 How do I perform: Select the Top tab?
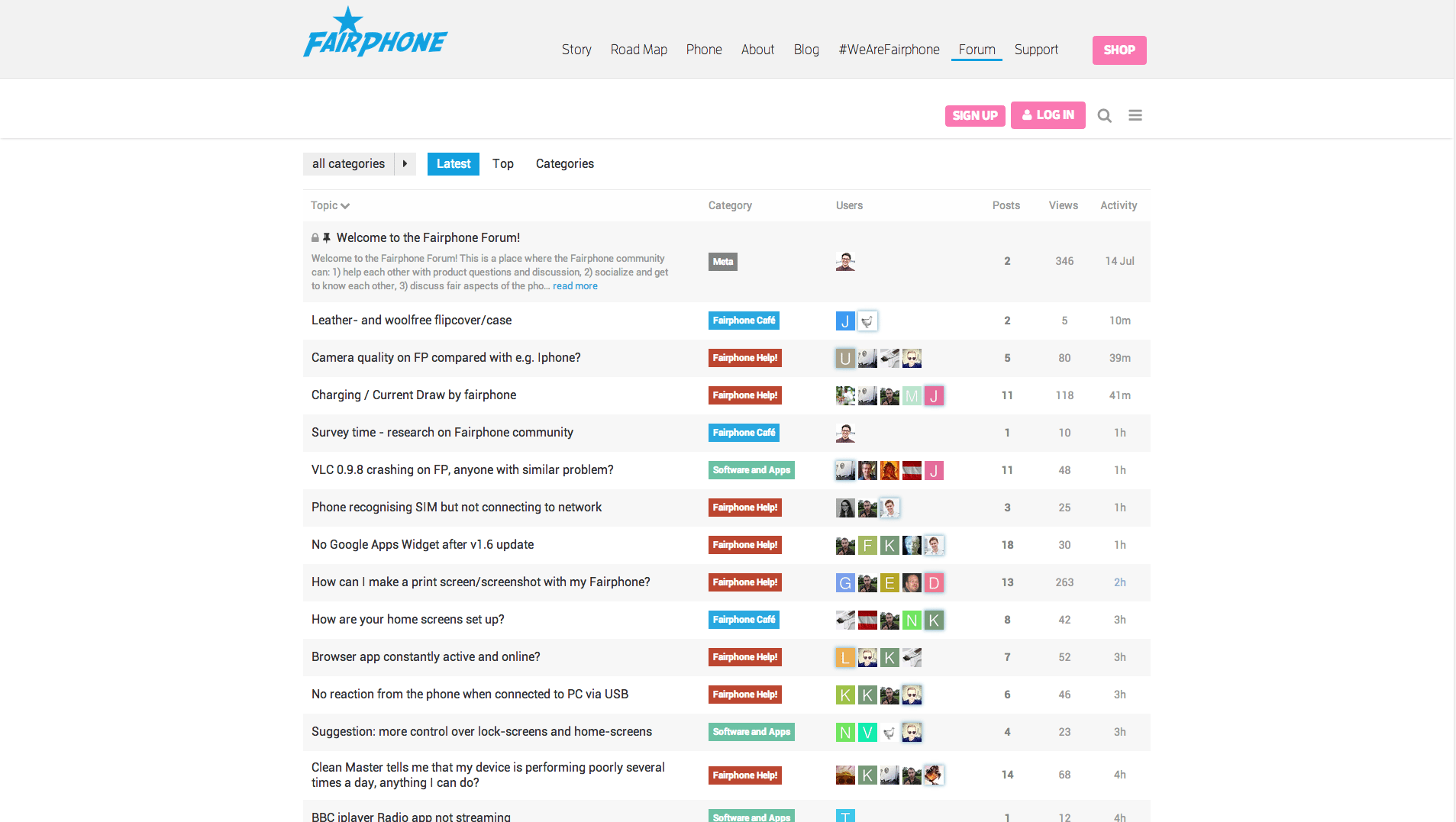[x=503, y=164]
